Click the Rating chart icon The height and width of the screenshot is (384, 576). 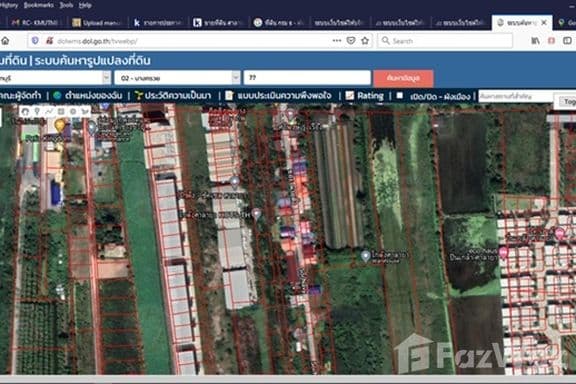pos(349,96)
